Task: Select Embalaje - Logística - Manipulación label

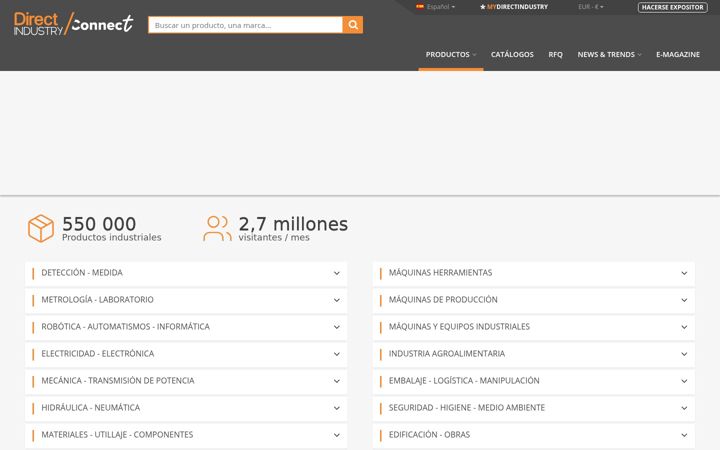Action: (x=464, y=381)
